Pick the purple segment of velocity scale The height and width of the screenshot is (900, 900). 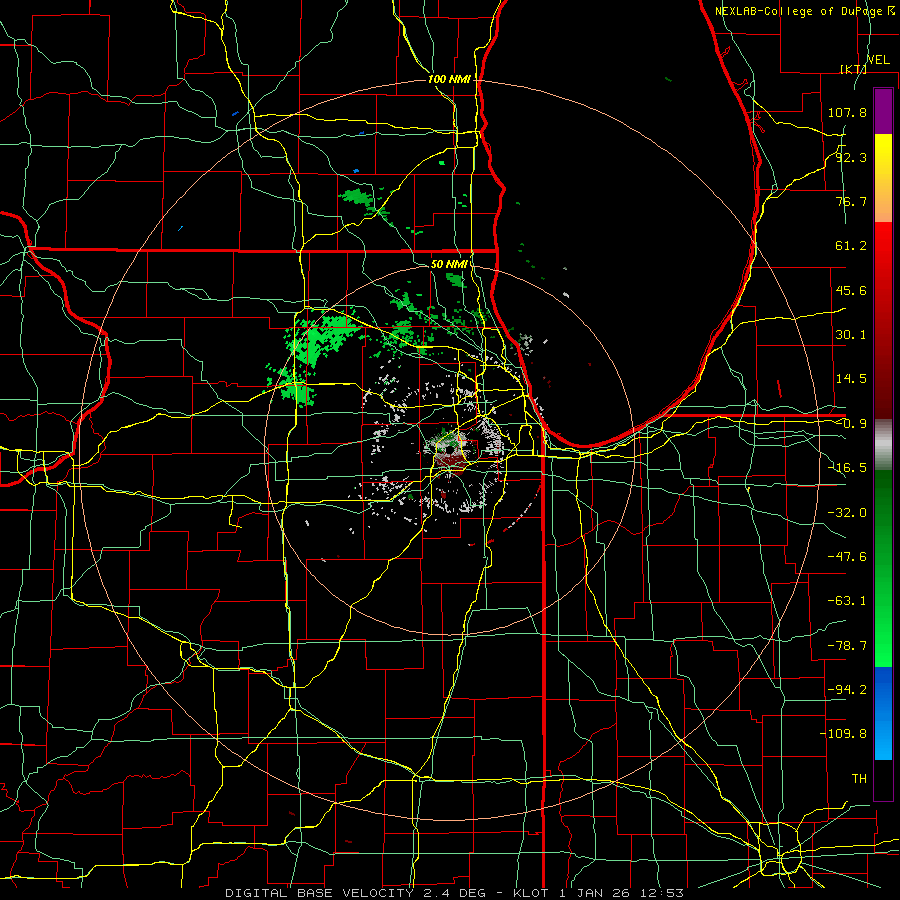[x=883, y=111]
